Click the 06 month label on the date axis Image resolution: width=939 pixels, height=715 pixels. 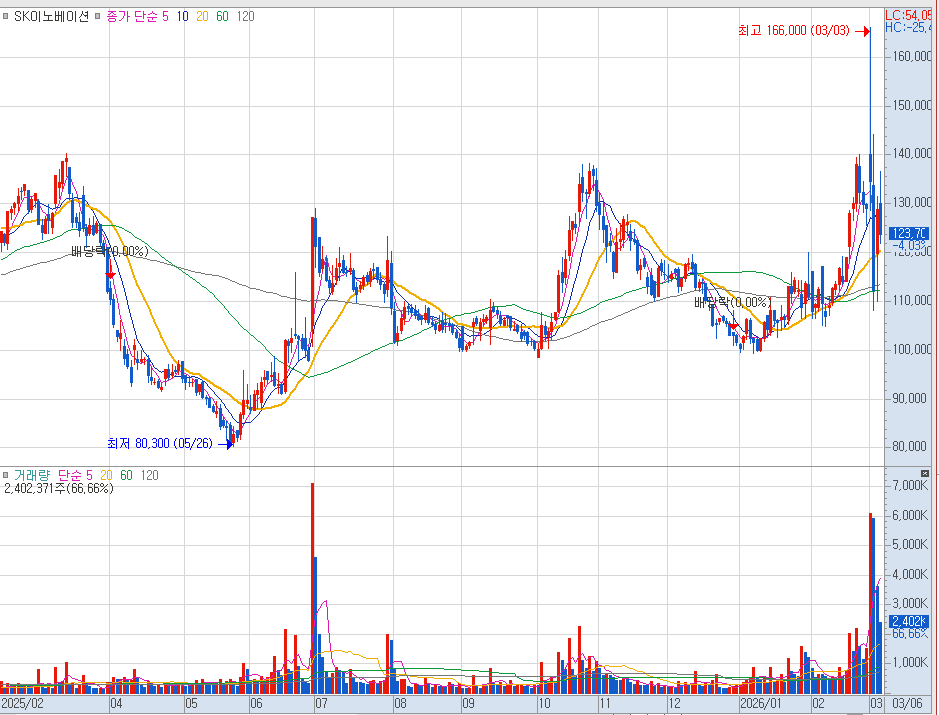(256, 704)
